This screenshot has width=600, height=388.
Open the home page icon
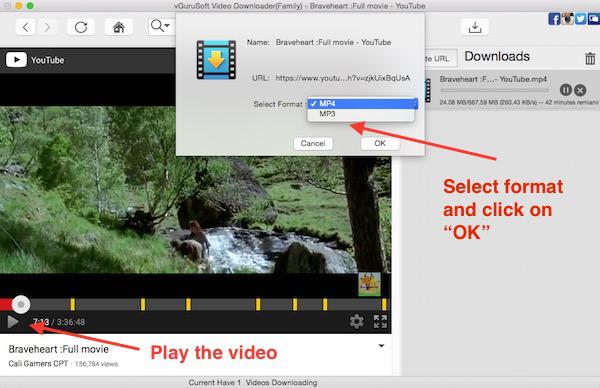[x=119, y=27]
